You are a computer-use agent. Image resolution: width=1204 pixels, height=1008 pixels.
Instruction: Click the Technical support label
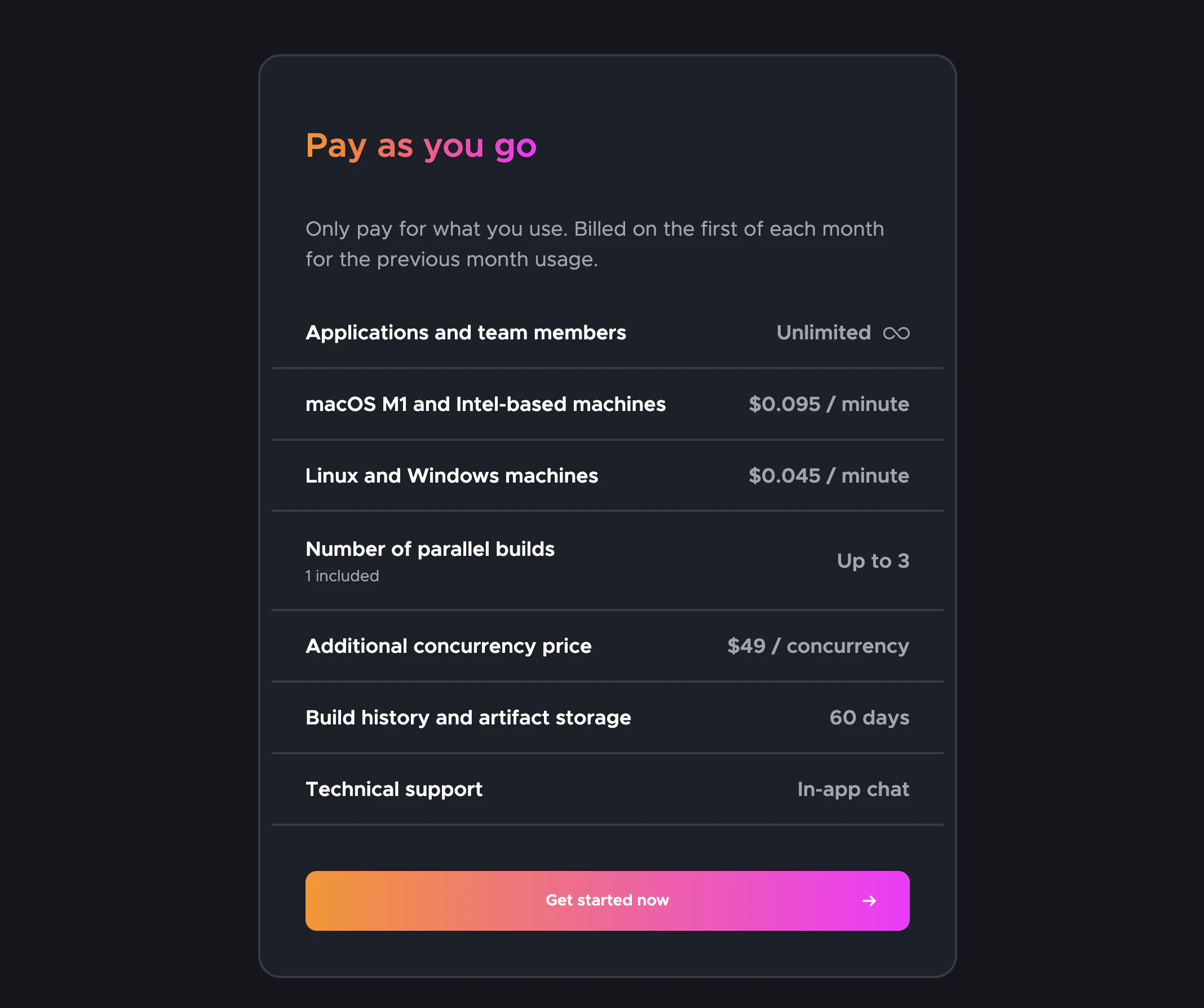394,789
